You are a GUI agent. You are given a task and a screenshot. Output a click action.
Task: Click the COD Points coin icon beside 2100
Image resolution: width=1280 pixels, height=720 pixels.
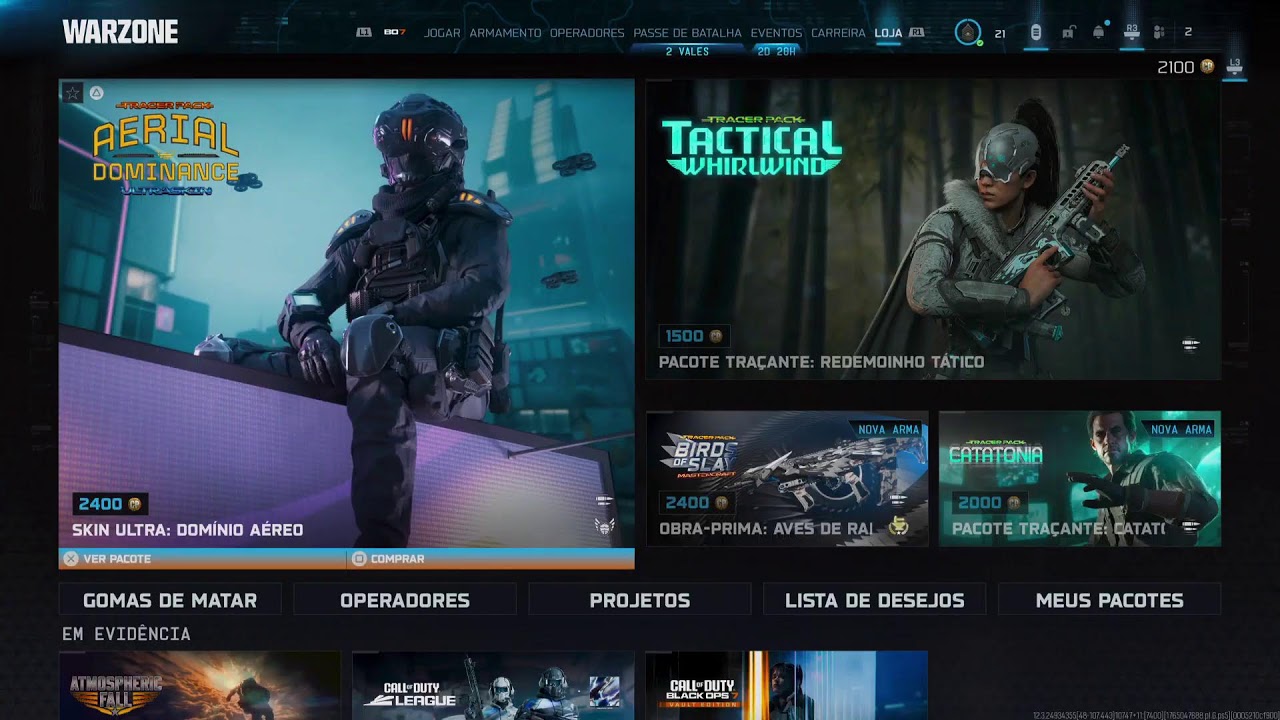[x=1207, y=67]
